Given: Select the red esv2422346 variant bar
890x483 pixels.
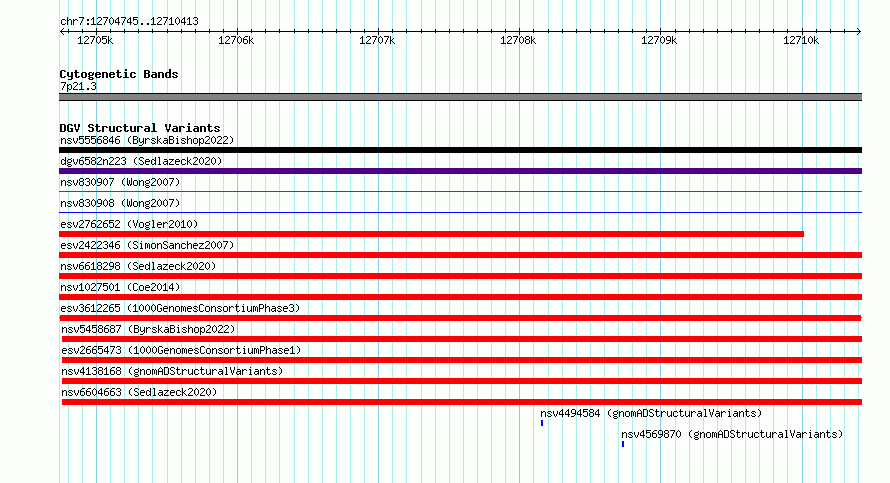Looking at the screenshot, I should (x=460, y=255).
